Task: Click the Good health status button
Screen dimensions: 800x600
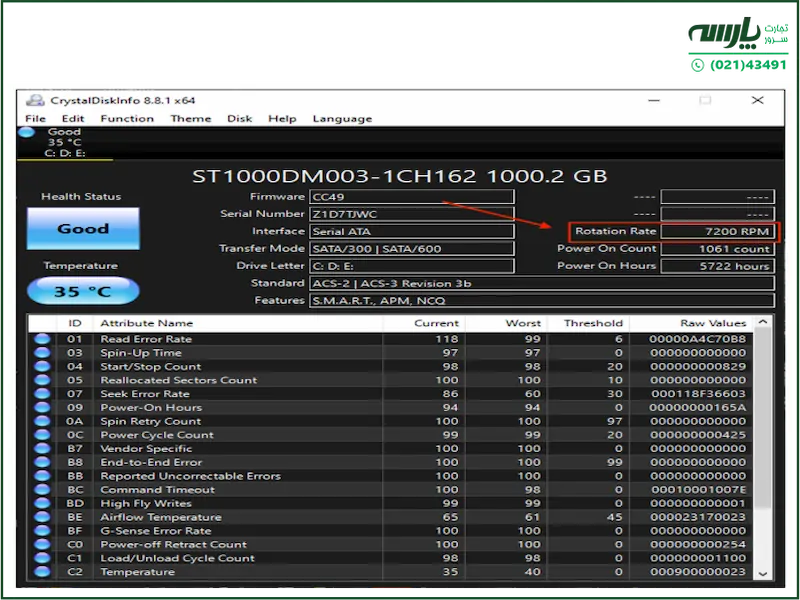Action: [83, 228]
